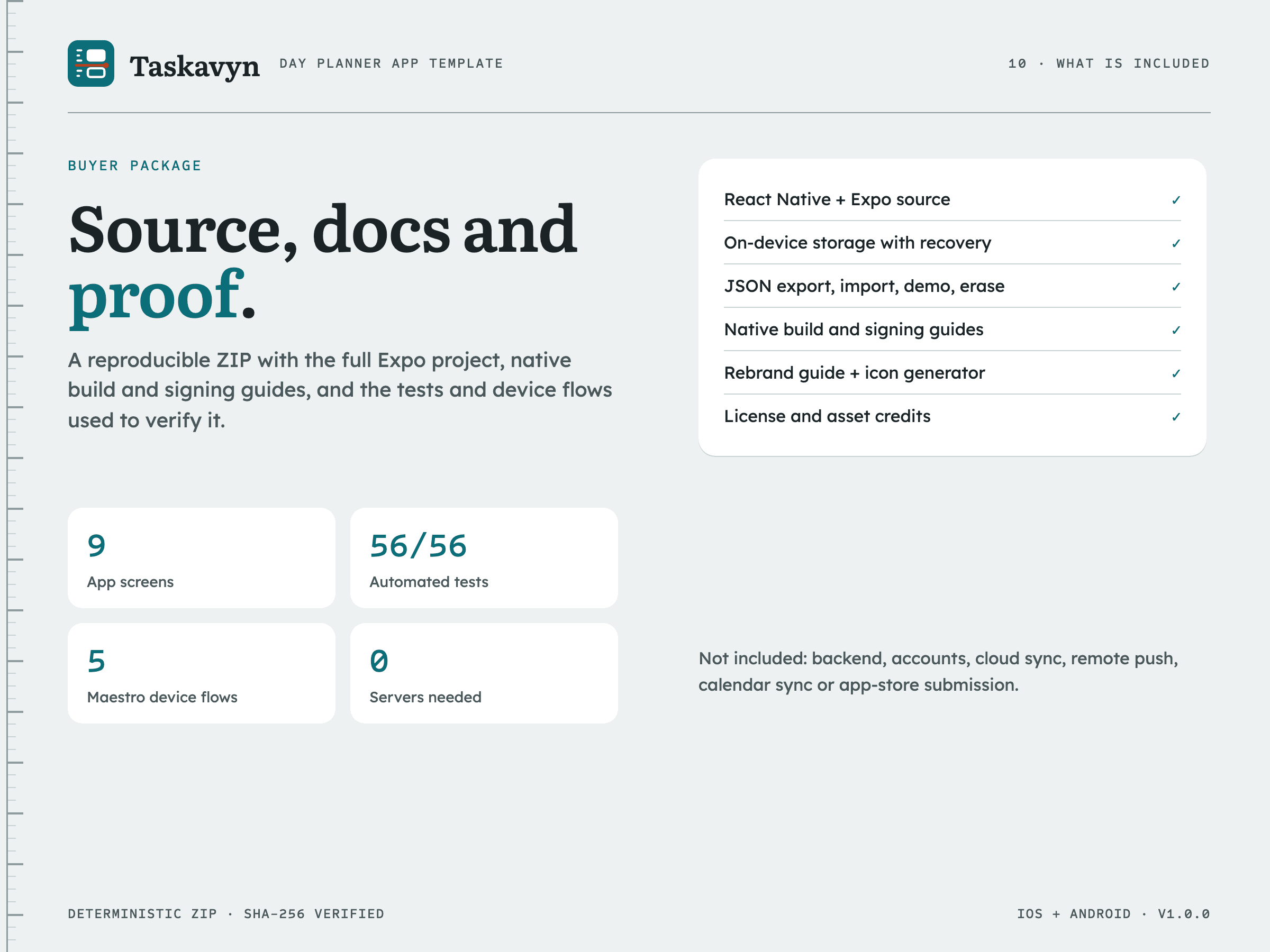Click the 'Source, docs and' headline line
1270x952 pixels.
pyautogui.click(x=323, y=231)
